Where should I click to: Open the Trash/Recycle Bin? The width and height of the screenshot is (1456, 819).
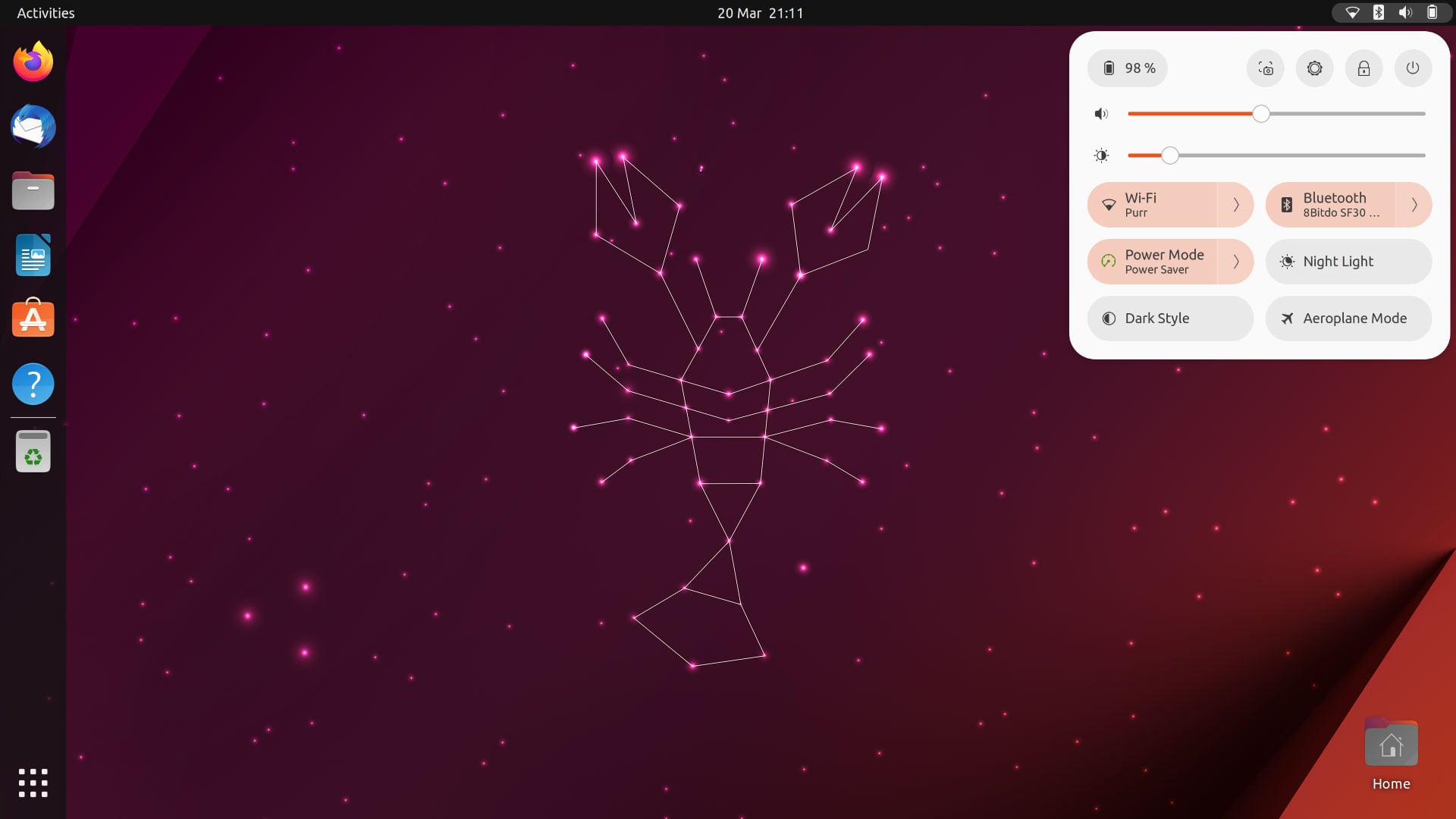click(33, 452)
